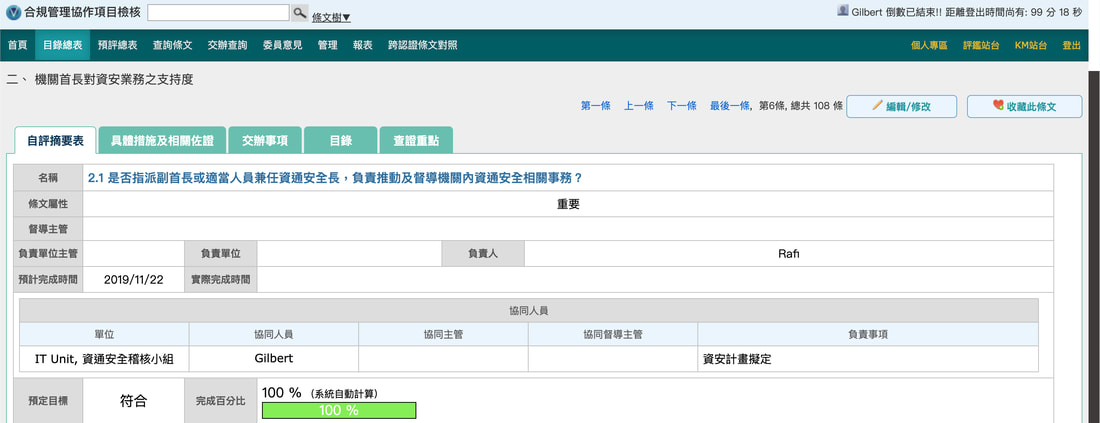Click the green 100% progress bar

(339, 410)
